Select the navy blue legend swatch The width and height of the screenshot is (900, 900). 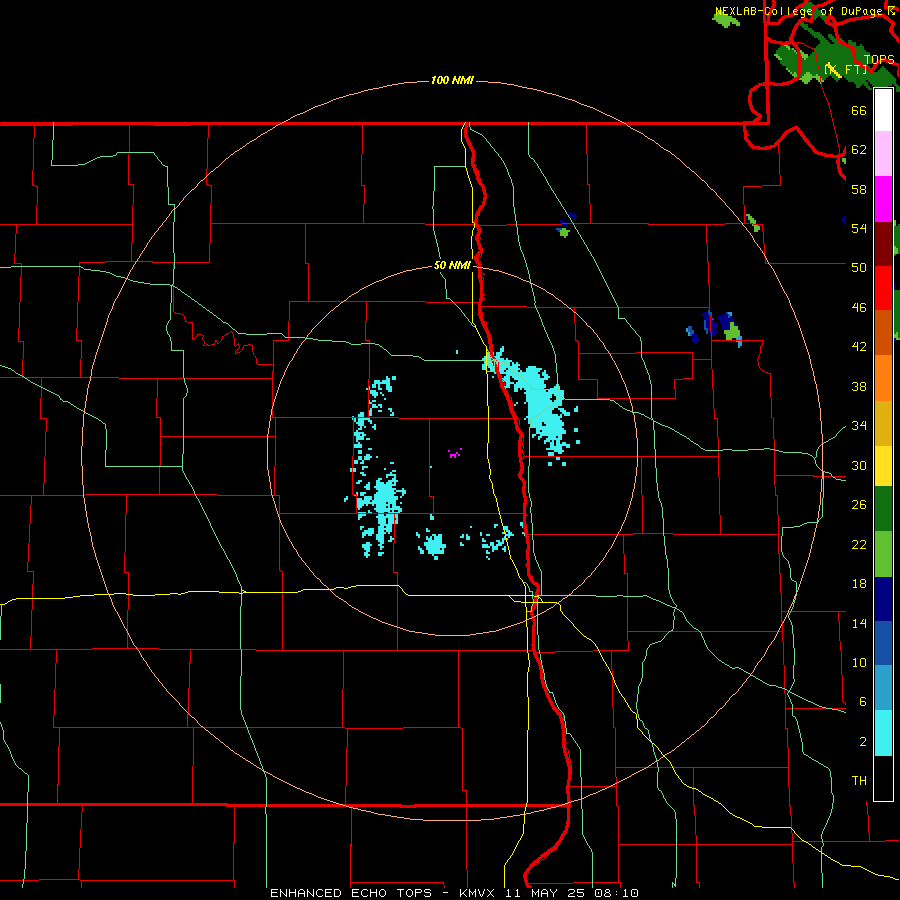click(x=883, y=599)
